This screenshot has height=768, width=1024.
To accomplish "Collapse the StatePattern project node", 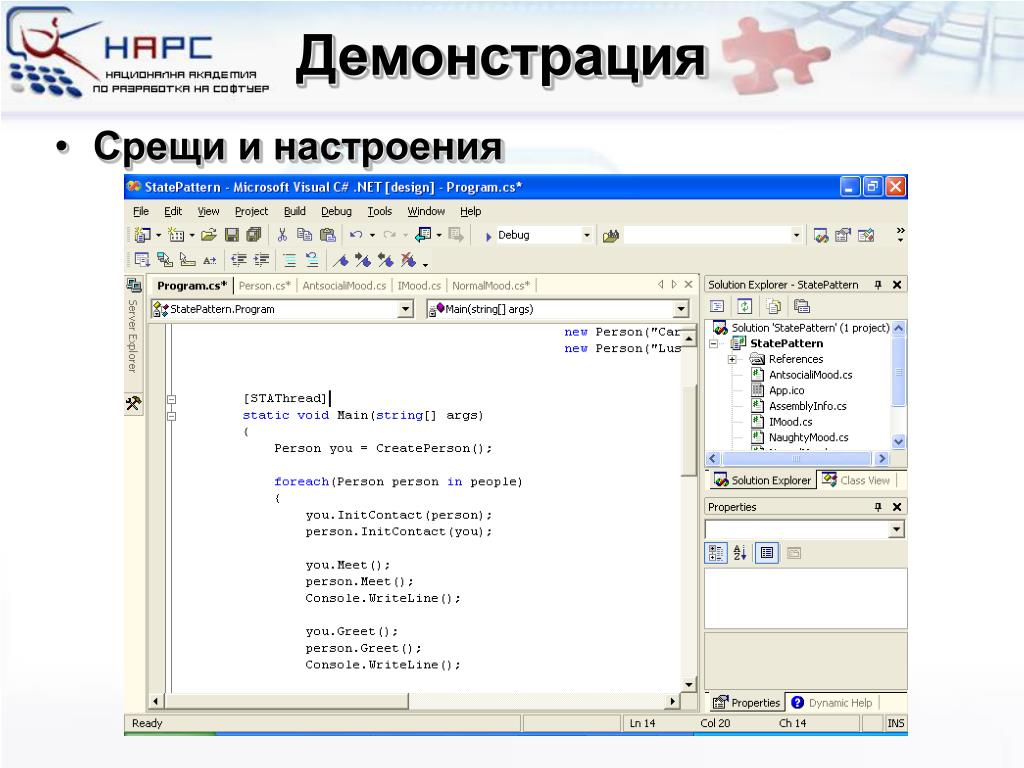I will pyautogui.click(x=714, y=344).
